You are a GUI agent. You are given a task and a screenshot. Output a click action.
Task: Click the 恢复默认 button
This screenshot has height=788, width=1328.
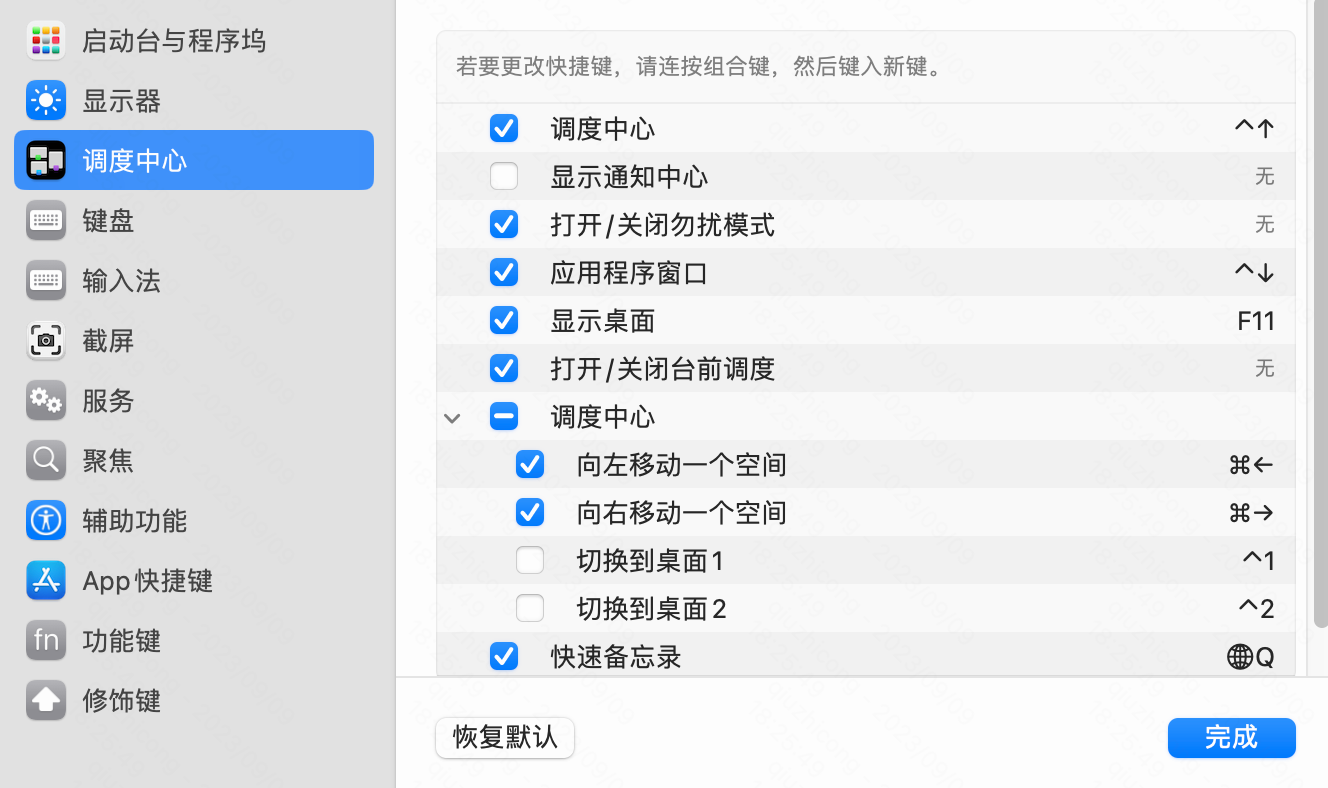point(505,738)
